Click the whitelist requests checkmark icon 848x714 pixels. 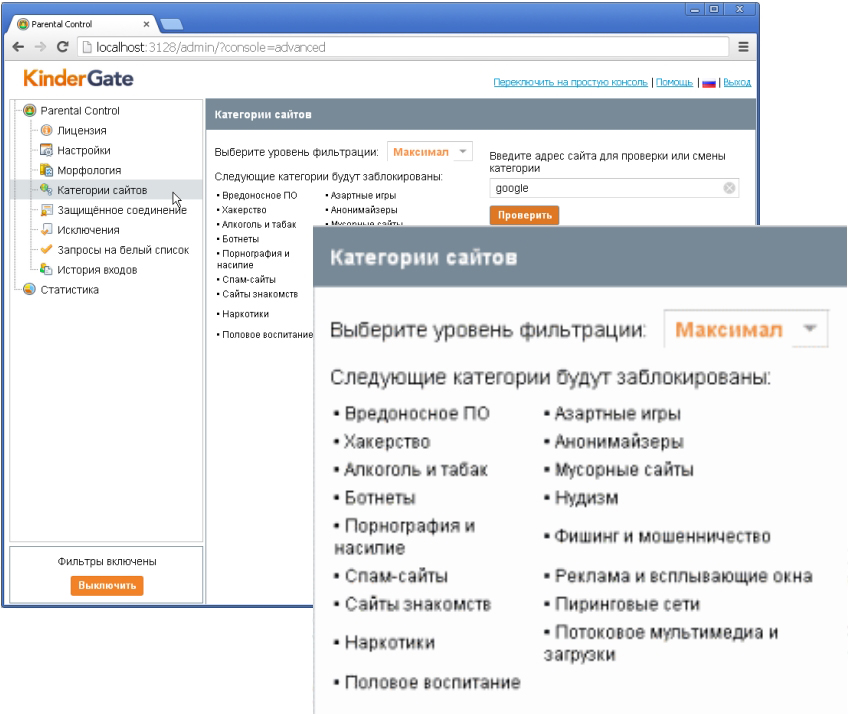pos(46,250)
